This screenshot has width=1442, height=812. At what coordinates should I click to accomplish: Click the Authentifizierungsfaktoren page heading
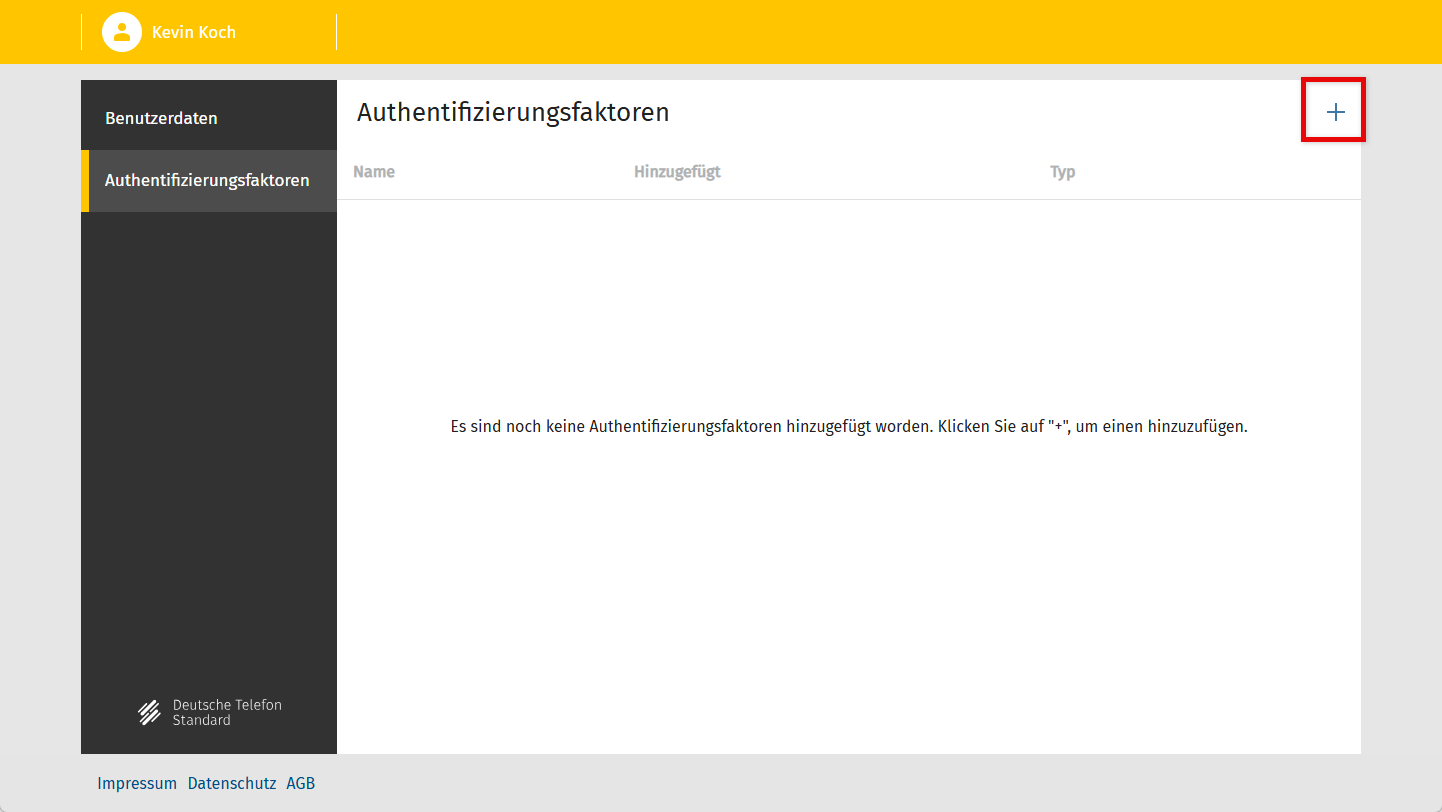[x=513, y=112]
